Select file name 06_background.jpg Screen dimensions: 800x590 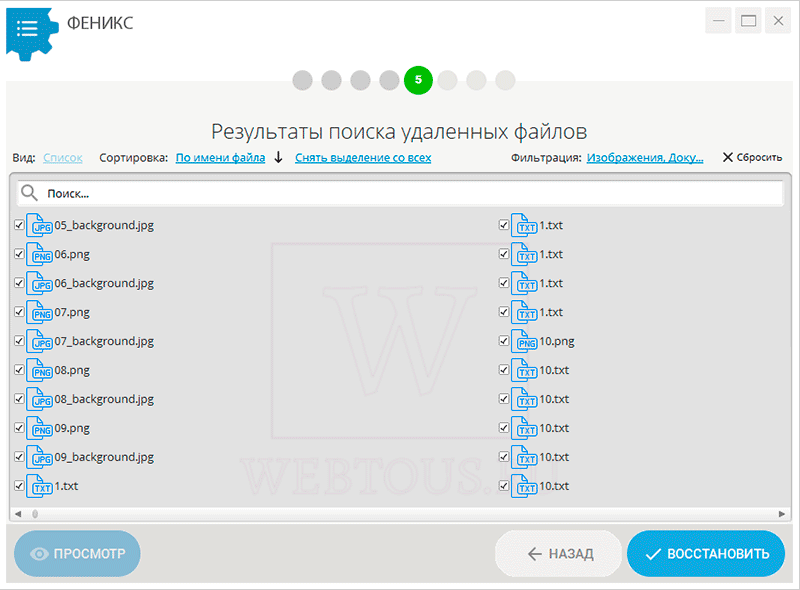[104, 283]
